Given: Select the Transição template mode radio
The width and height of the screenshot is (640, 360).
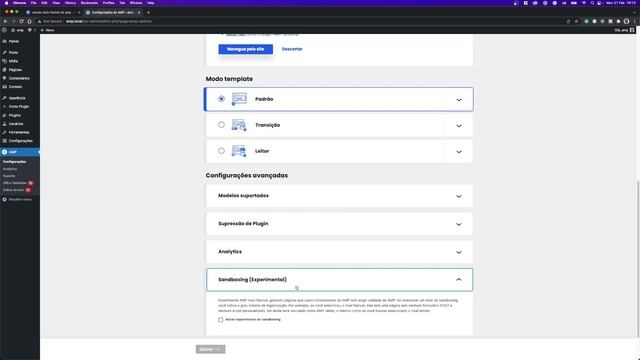Looking at the screenshot, I should 221,125.
